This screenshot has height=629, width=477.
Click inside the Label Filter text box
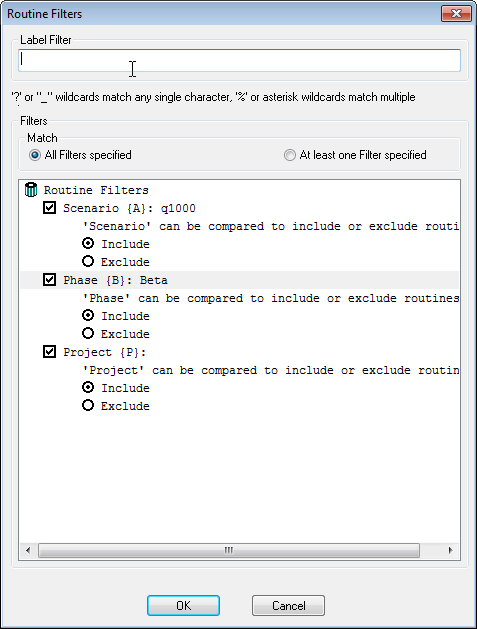240,61
